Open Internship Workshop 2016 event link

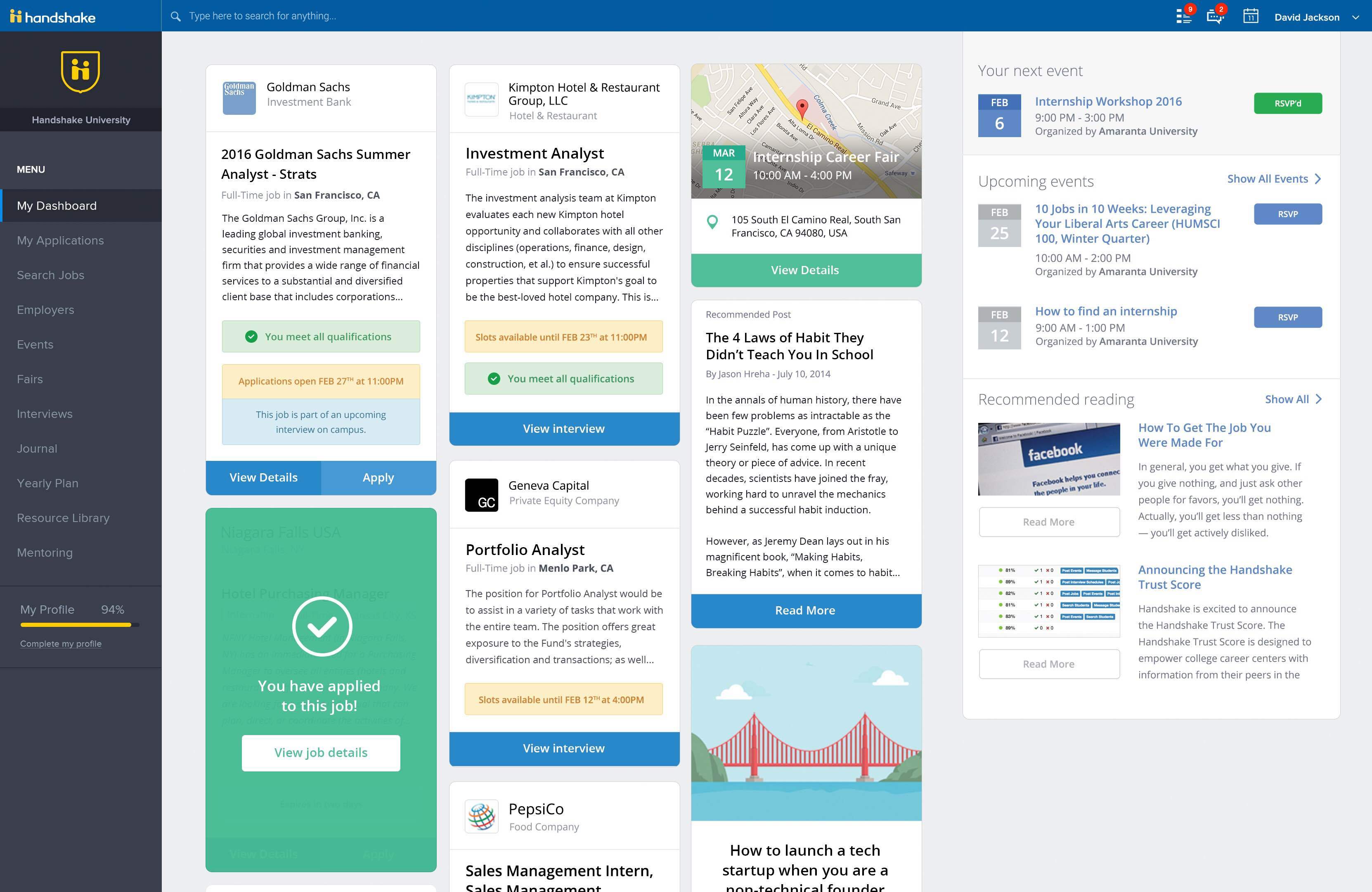pyautogui.click(x=1108, y=102)
